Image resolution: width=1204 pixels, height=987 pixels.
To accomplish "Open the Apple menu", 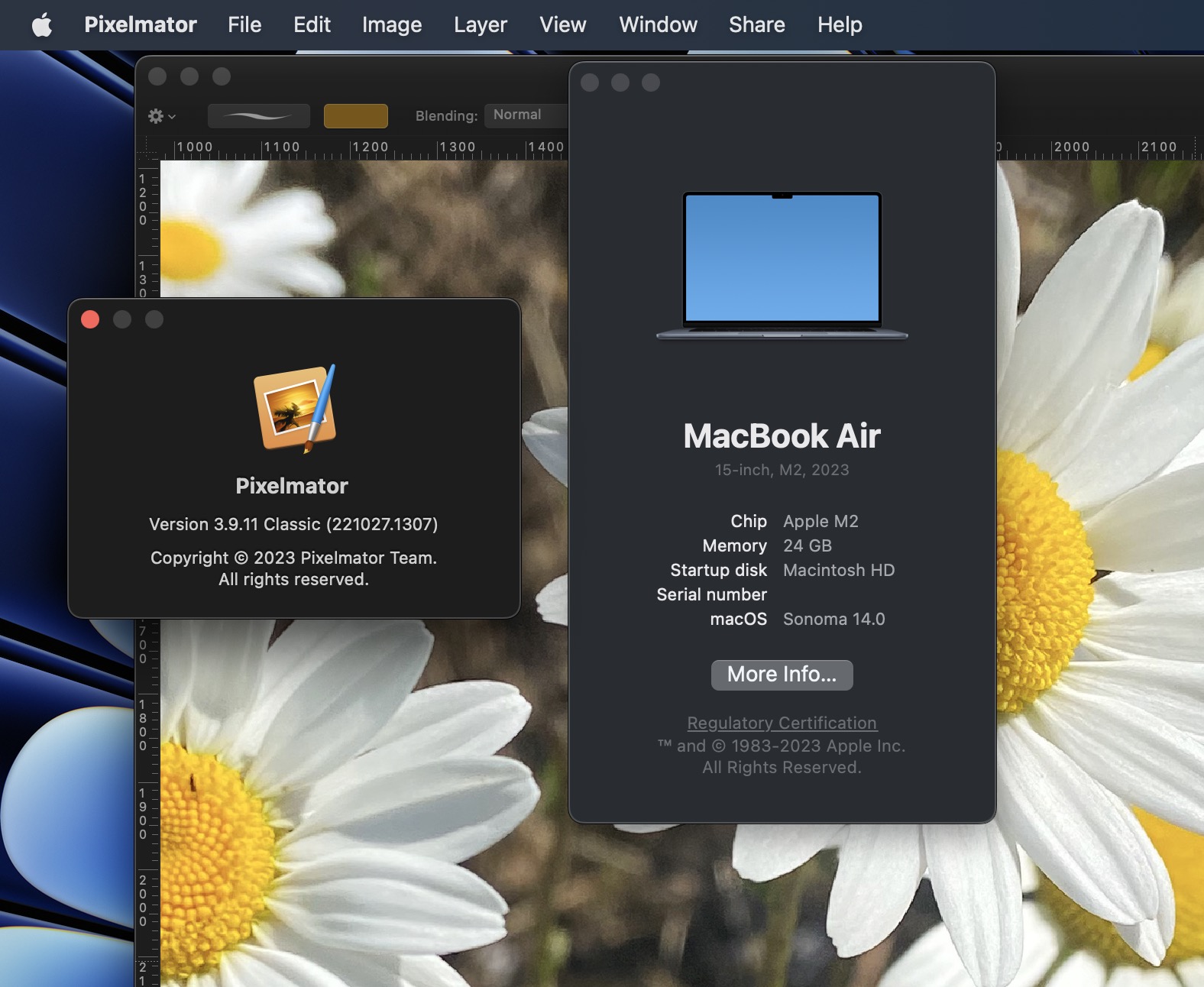I will [42, 24].
